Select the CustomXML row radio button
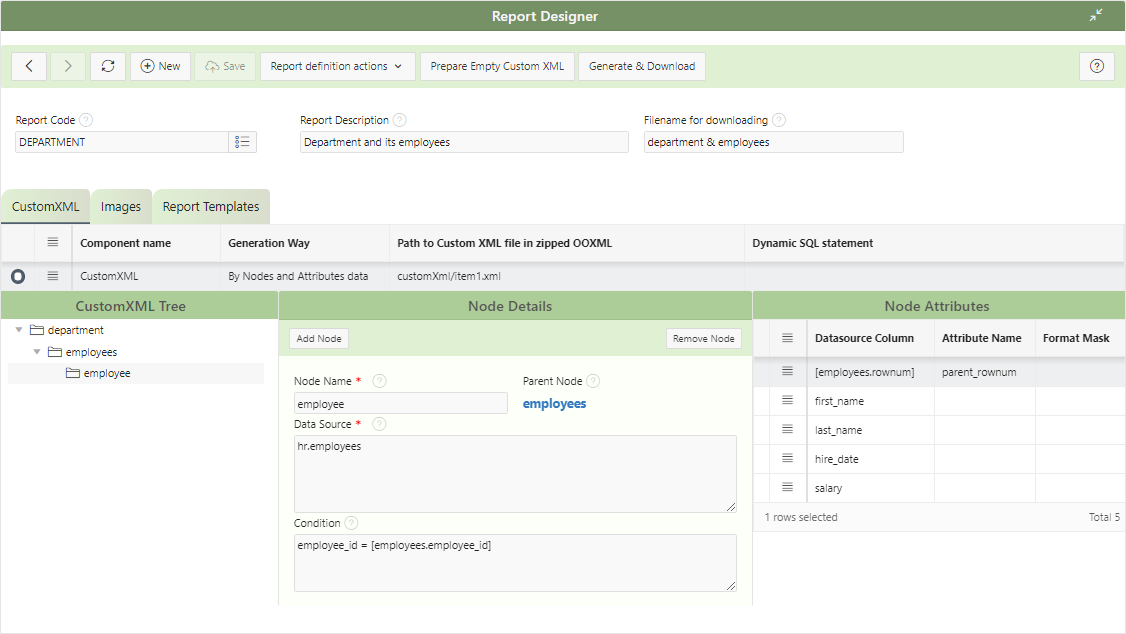This screenshot has height=634, width=1126. tap(18, 276)
